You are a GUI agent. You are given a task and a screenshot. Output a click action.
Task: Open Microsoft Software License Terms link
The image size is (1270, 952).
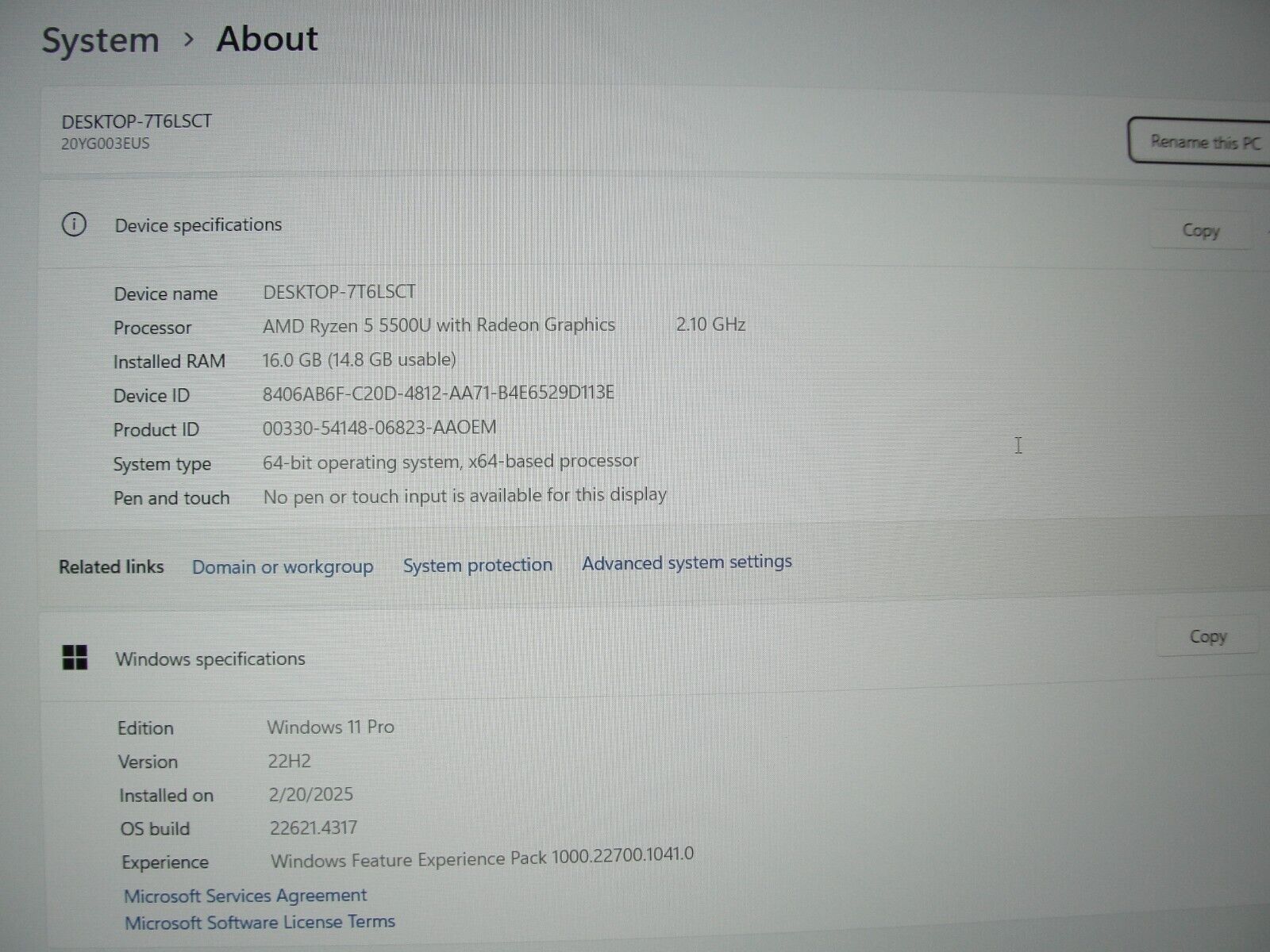tap(260, 922)
